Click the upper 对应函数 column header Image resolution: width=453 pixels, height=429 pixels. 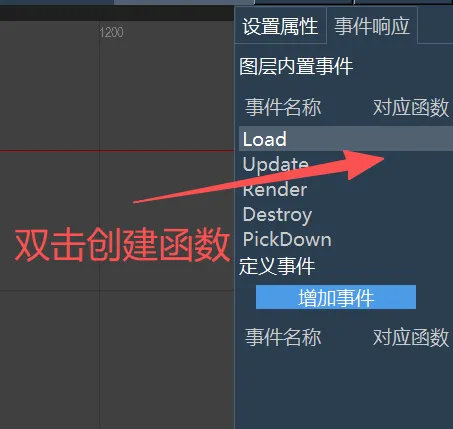[411, 107]
